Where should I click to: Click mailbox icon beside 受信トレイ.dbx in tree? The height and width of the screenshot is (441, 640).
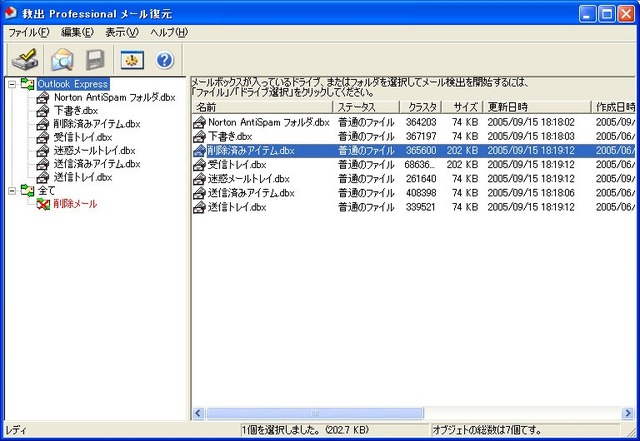tap(42, 138)
